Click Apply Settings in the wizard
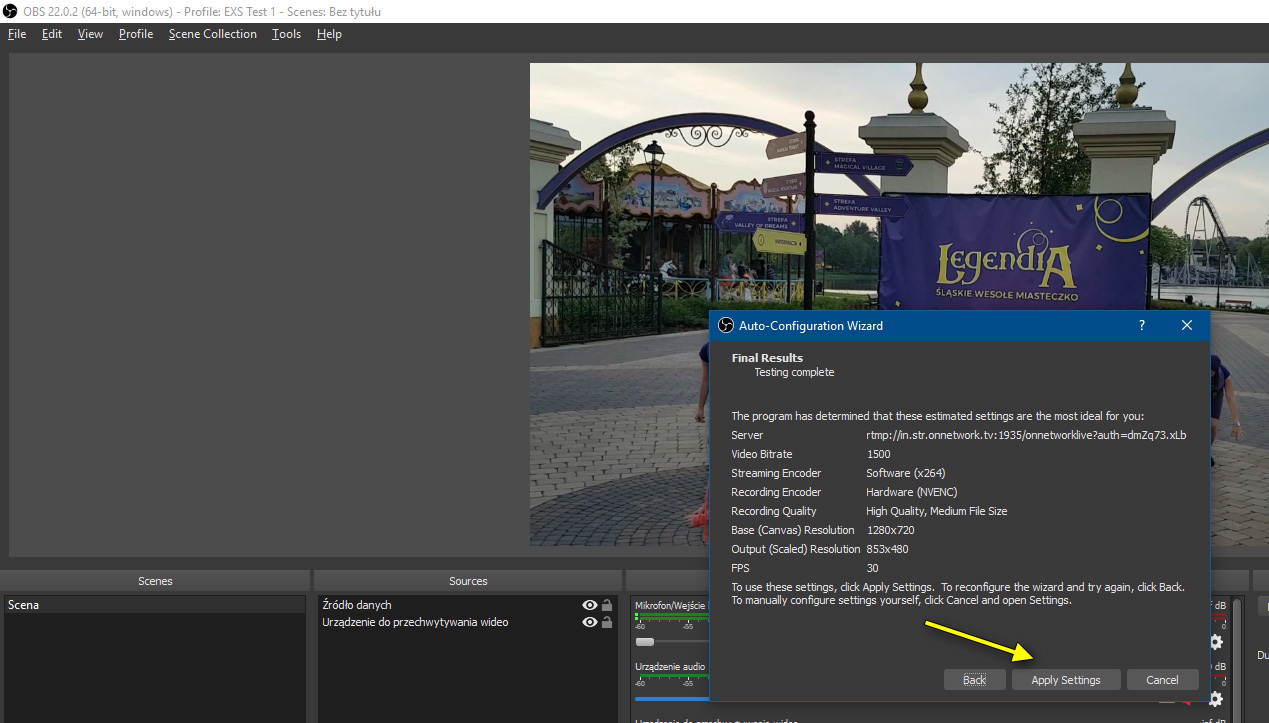Screen dimensions: 1269x723 [x=1066, y=680]
